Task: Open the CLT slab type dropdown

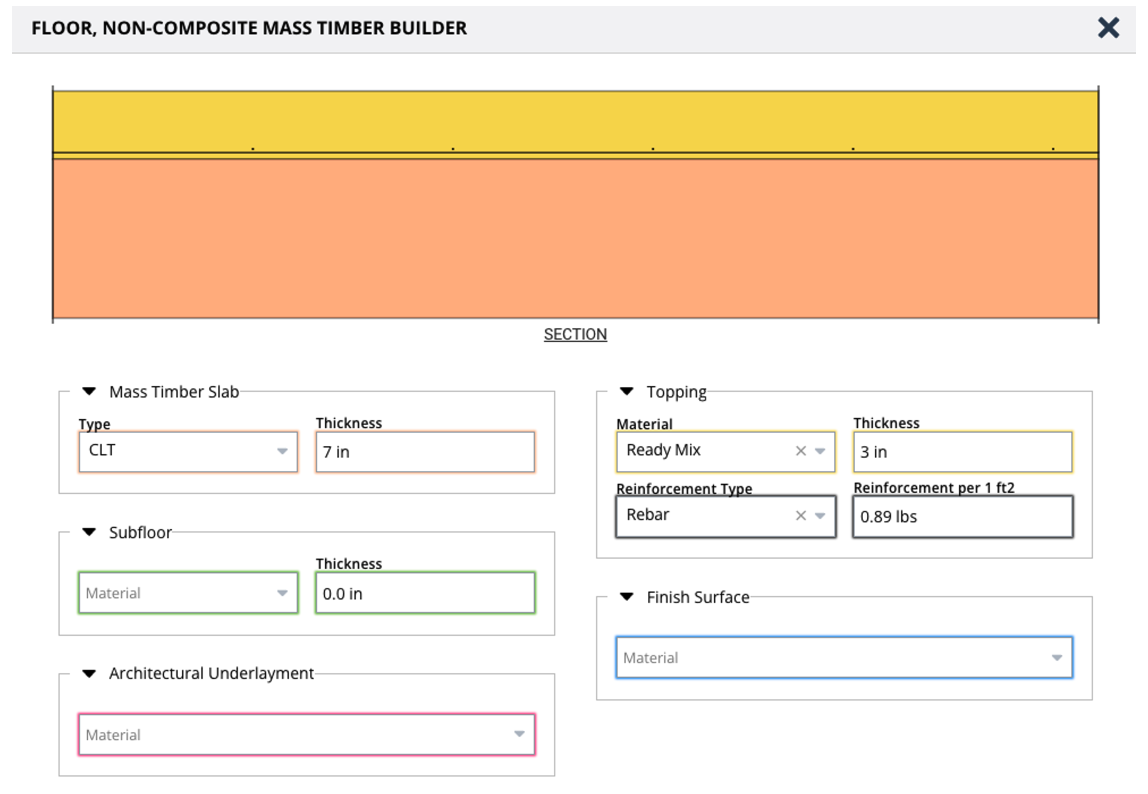Action: pos(282,452)
